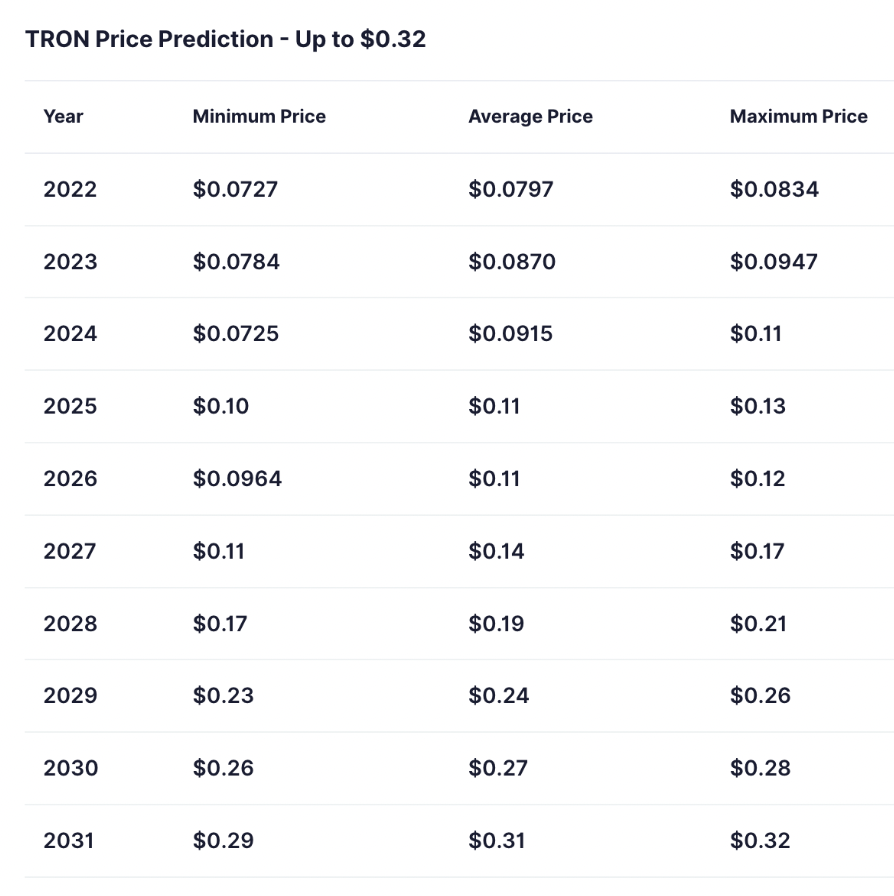Select the $0.0727 minimum price value
894x896 pixels.
[235, 189]
